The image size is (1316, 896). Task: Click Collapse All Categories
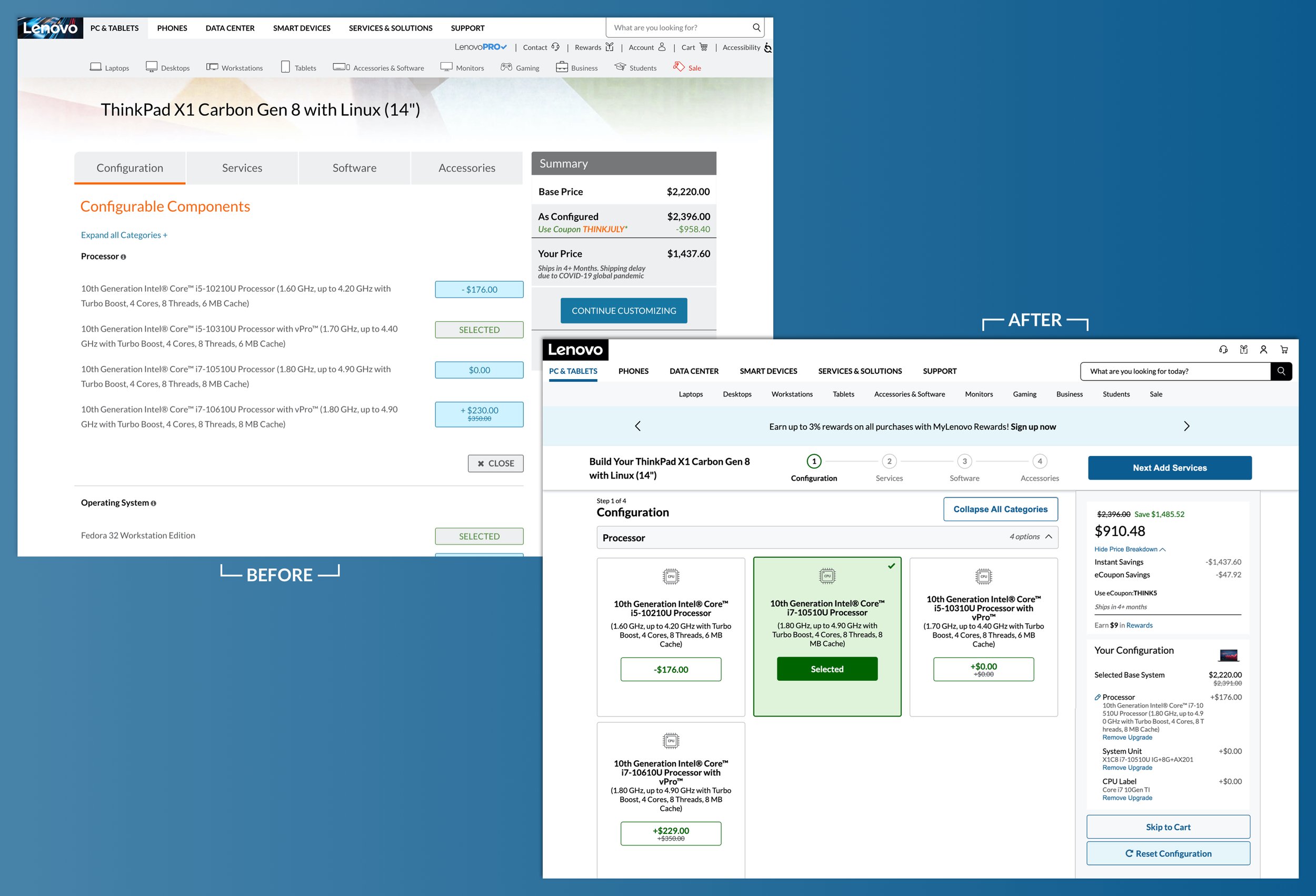point(1001,509)
